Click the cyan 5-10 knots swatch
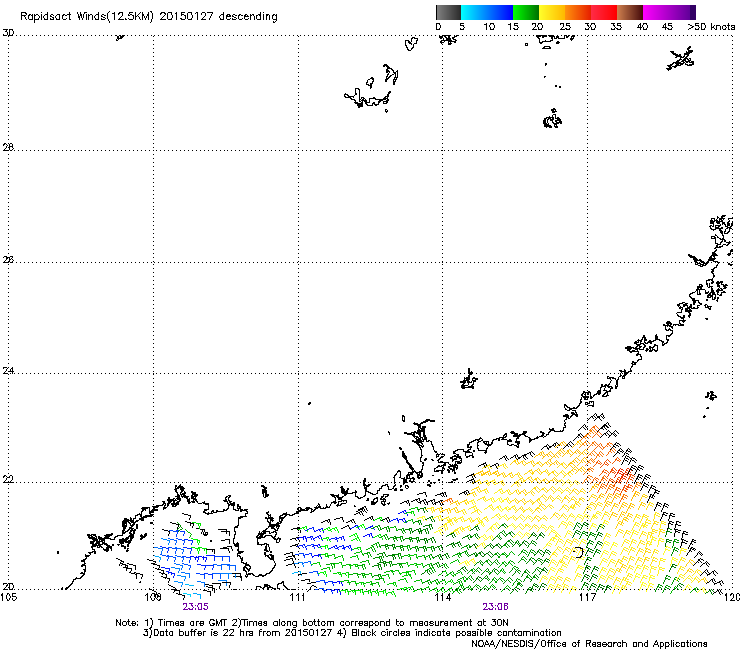Image resolution: width=740 pixels, height=650 pixels. click(474, 12)
